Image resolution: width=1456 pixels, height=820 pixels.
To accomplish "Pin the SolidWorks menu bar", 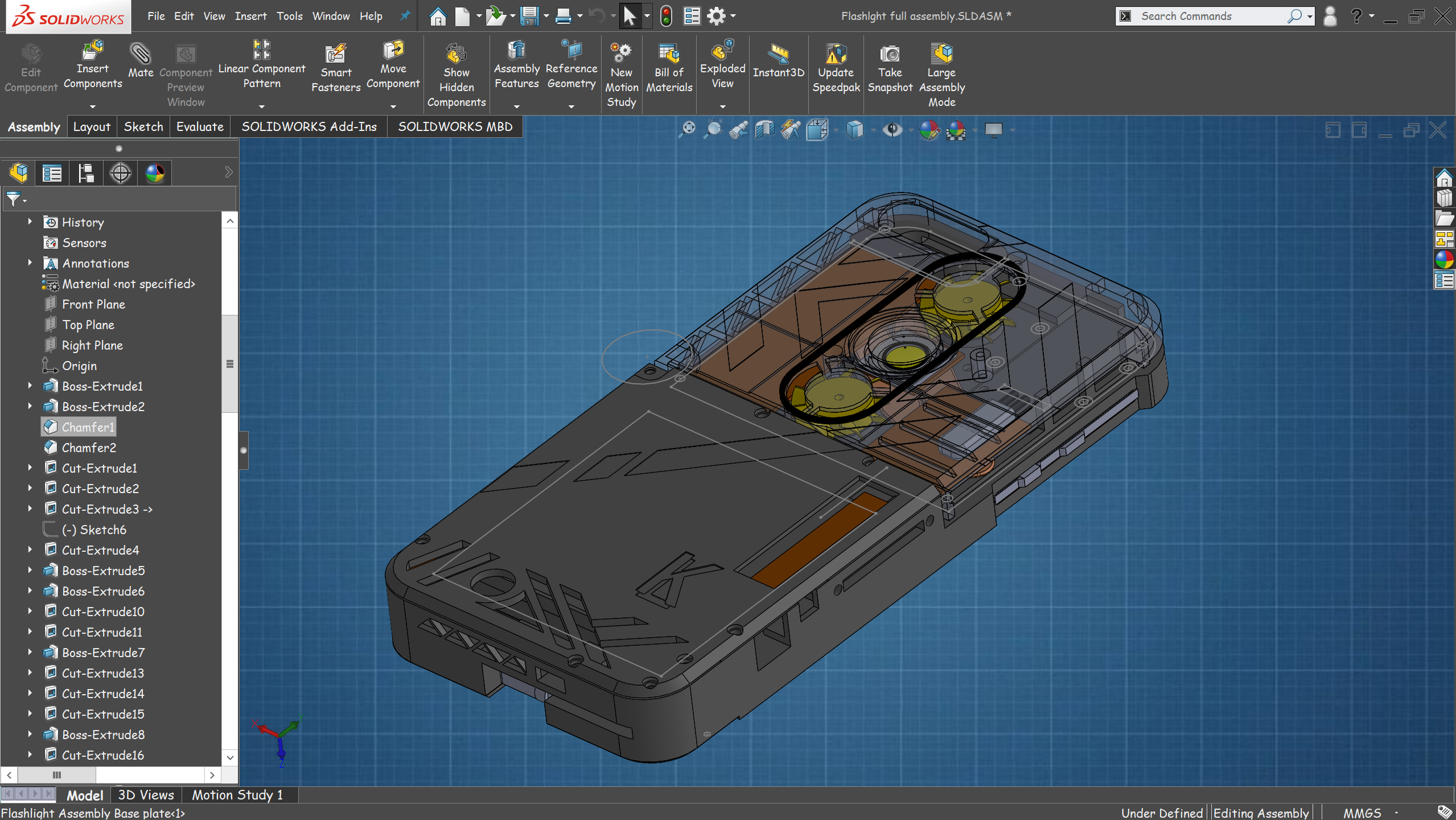I will [405, 16].
